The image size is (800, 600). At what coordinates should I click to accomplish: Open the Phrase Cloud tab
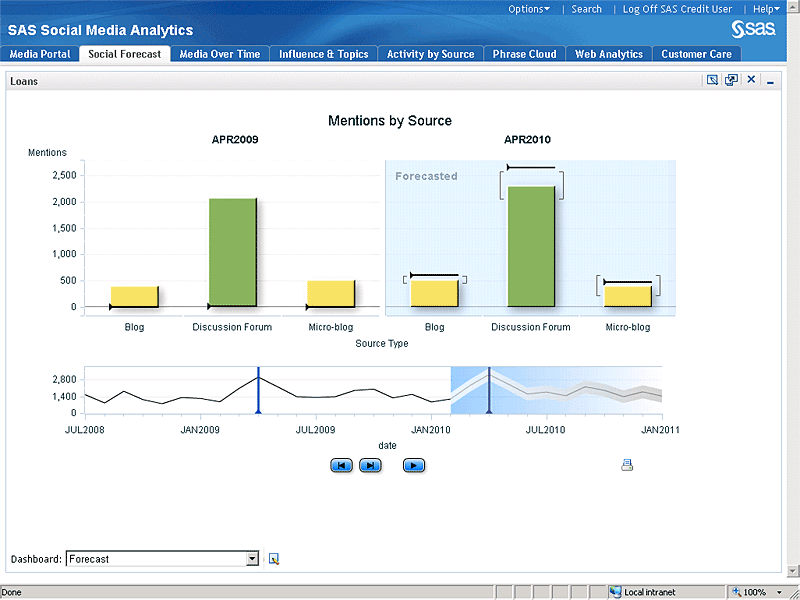point(524,54)
